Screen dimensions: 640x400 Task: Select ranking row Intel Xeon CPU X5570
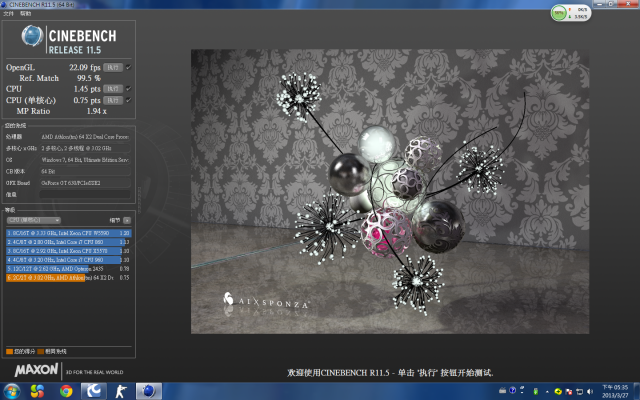(68, 251)
